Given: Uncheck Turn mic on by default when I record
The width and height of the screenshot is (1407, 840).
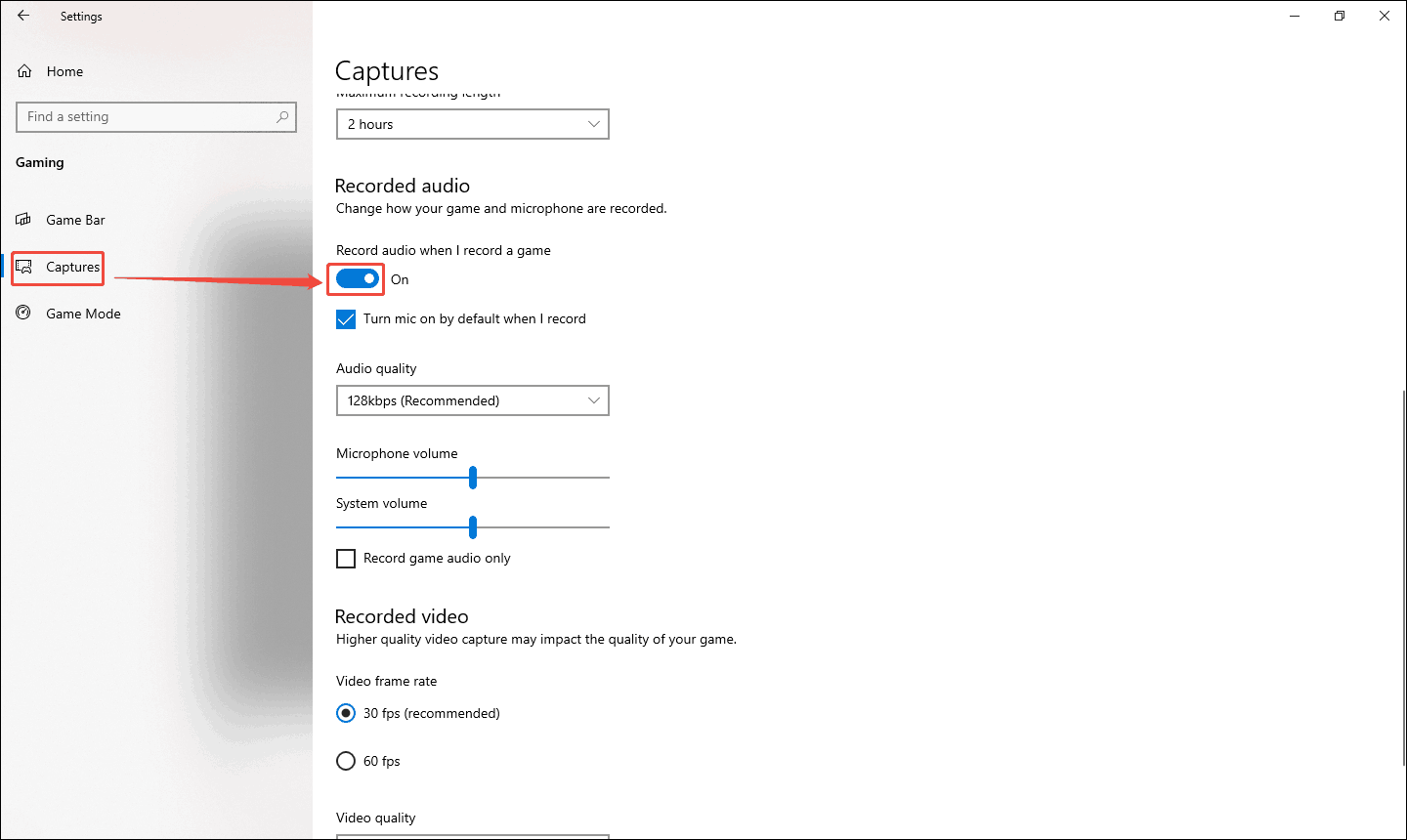Looking at the screenshot, I should (345, 318).
